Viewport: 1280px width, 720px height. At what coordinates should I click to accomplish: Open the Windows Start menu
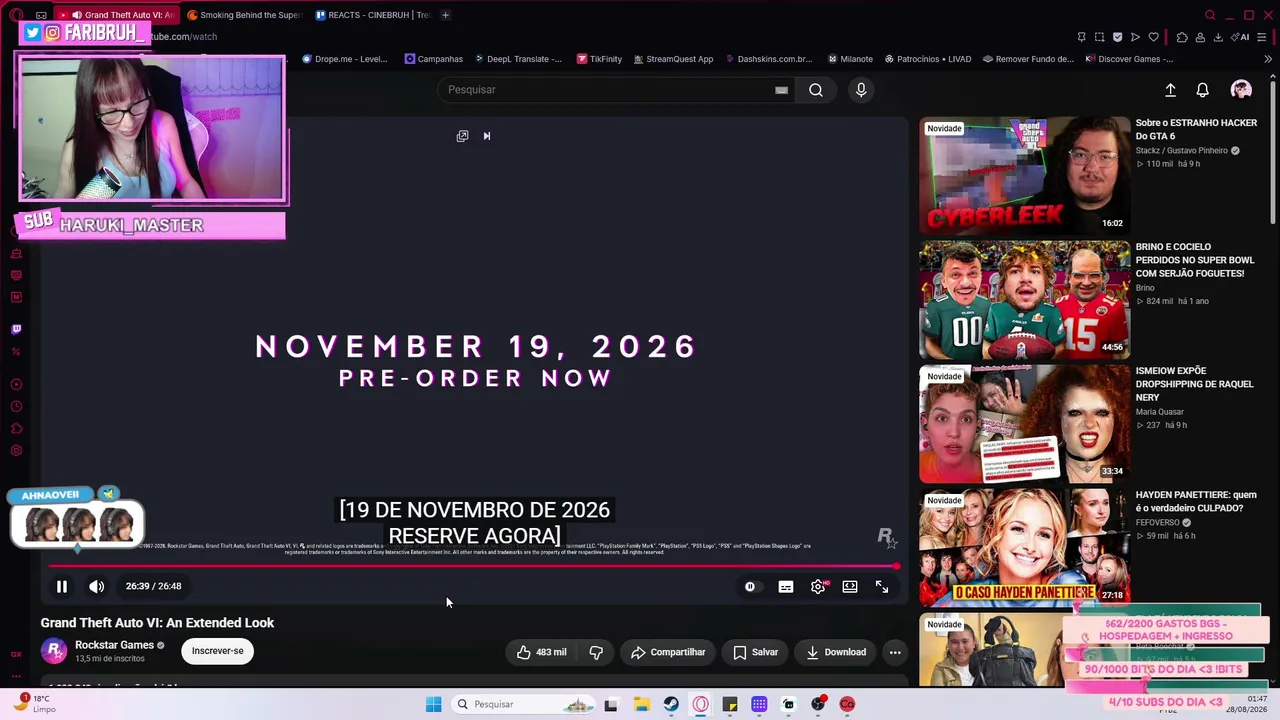[433, 704]
